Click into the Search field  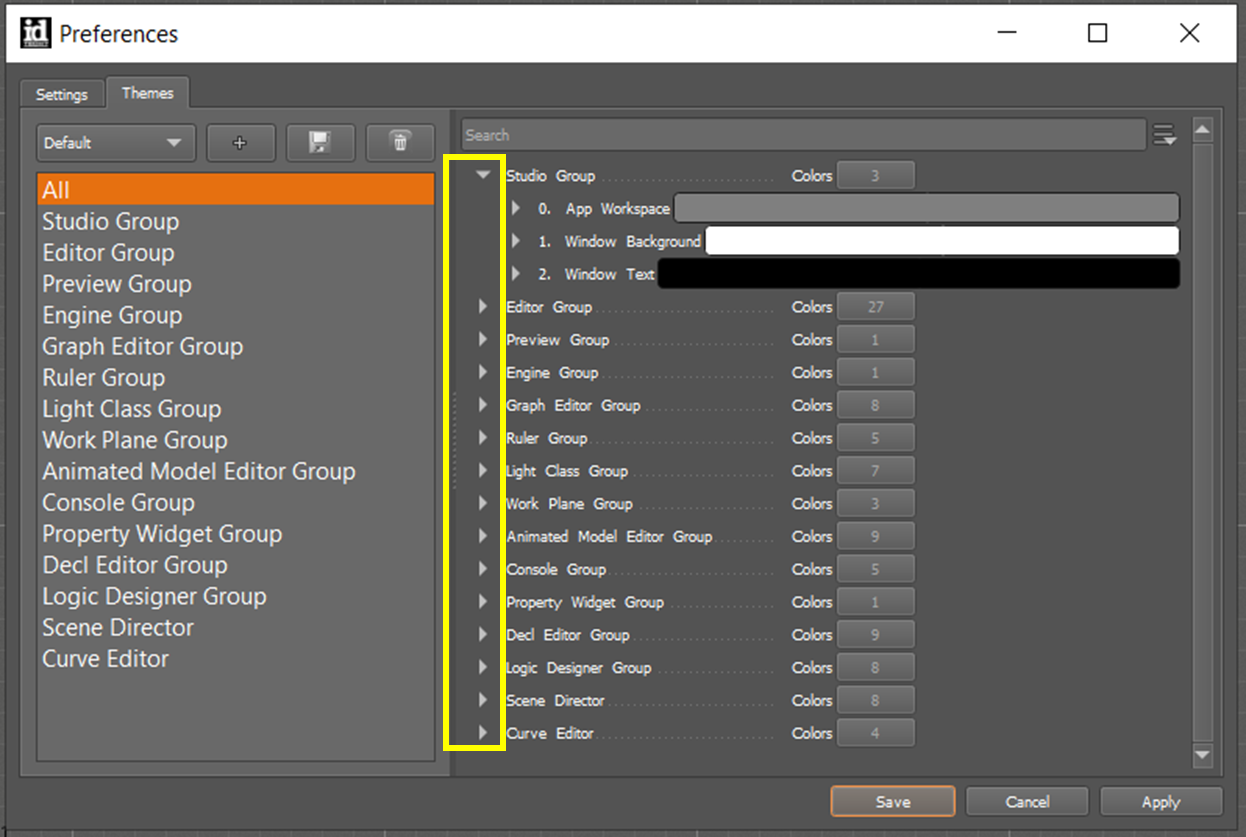coord(803,135)
